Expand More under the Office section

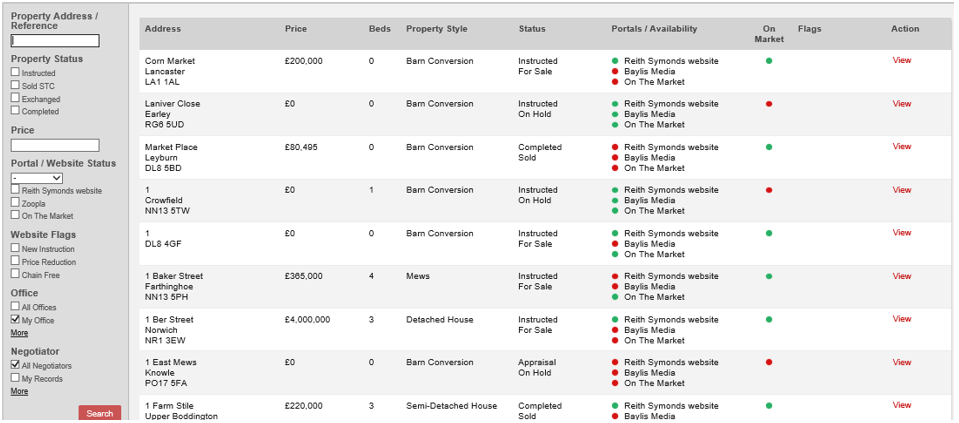click(x=19, y=333)
